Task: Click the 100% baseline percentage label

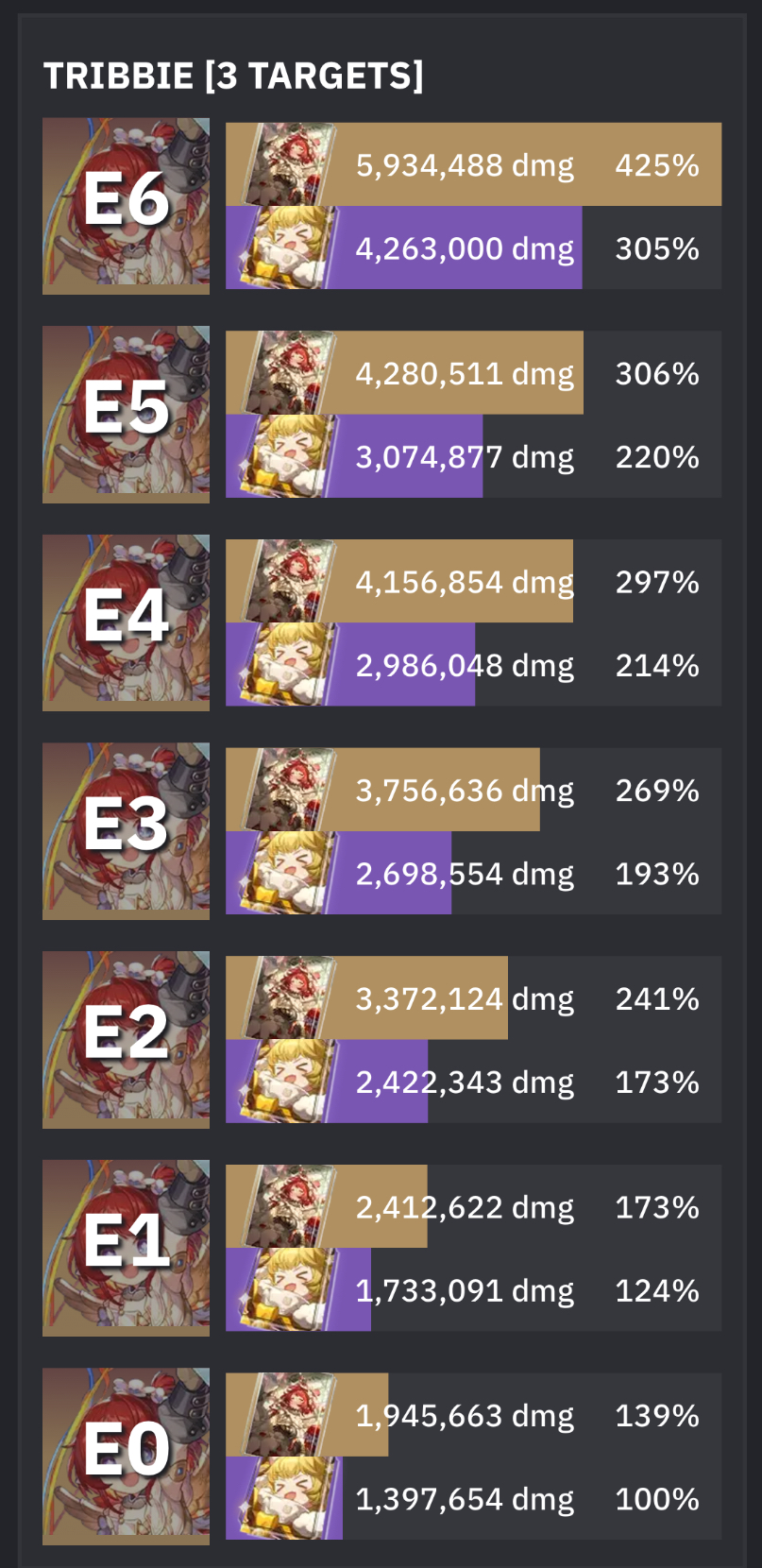Action: pyautogui.click(x=657, y=1499)
